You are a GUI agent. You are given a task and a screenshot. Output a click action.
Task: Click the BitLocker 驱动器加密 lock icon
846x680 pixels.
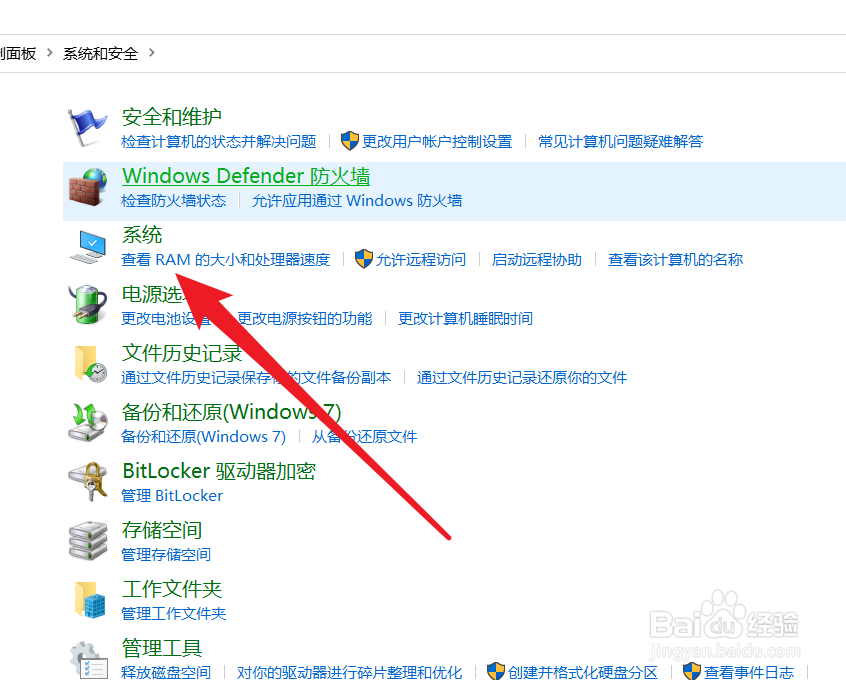(x=88, y=482)
